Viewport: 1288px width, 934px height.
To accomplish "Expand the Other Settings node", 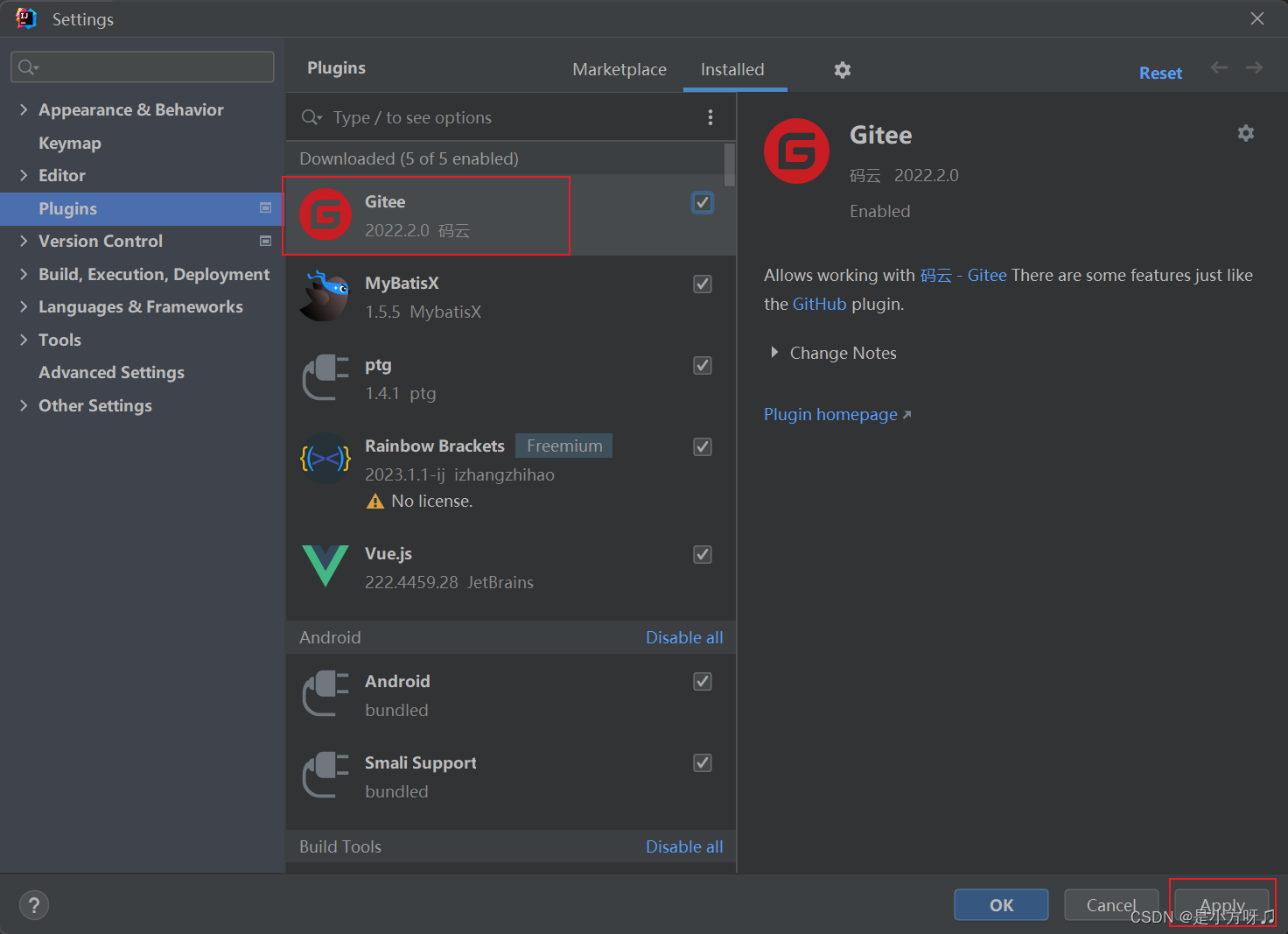I will (24, 405).
